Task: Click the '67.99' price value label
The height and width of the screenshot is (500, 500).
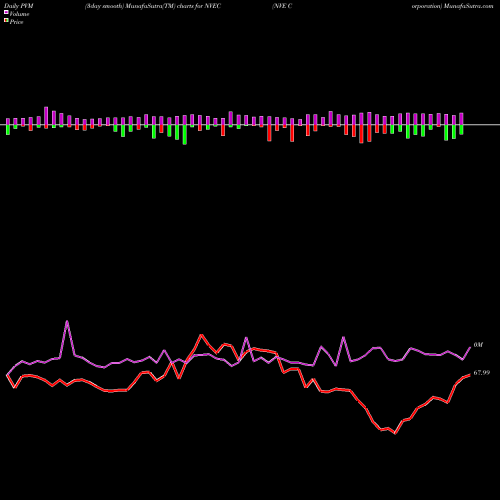Action: coord(482,373)
